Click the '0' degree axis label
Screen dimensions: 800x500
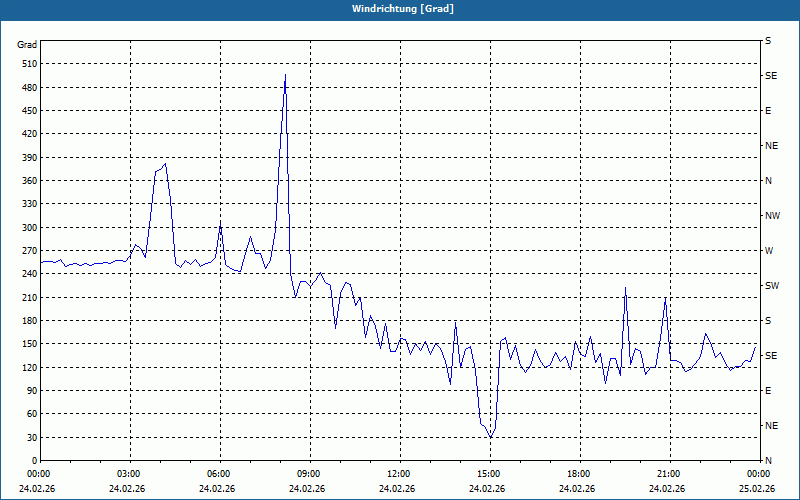[x=35, y=461]
